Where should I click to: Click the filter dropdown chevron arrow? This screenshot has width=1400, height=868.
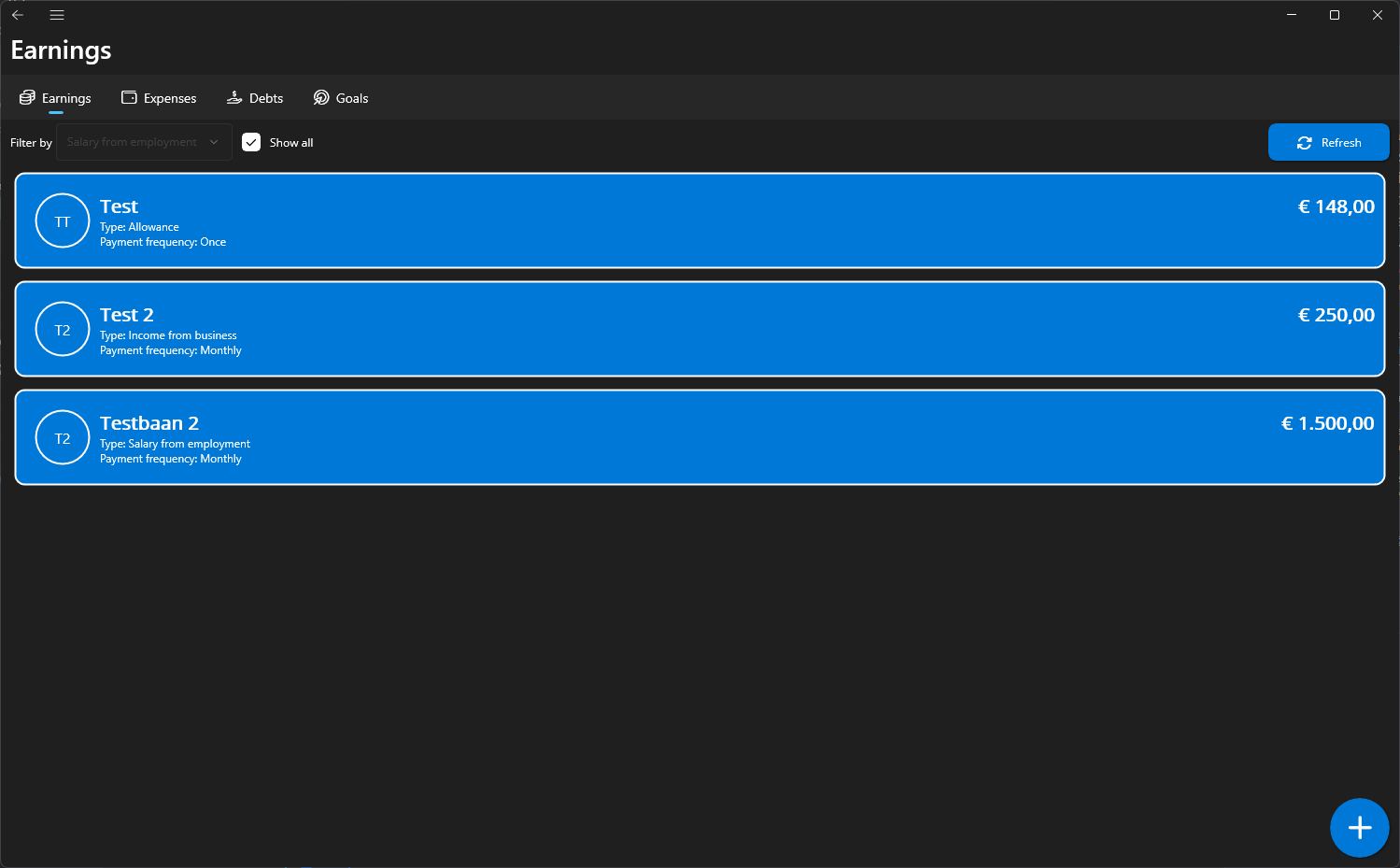[214, 142]
